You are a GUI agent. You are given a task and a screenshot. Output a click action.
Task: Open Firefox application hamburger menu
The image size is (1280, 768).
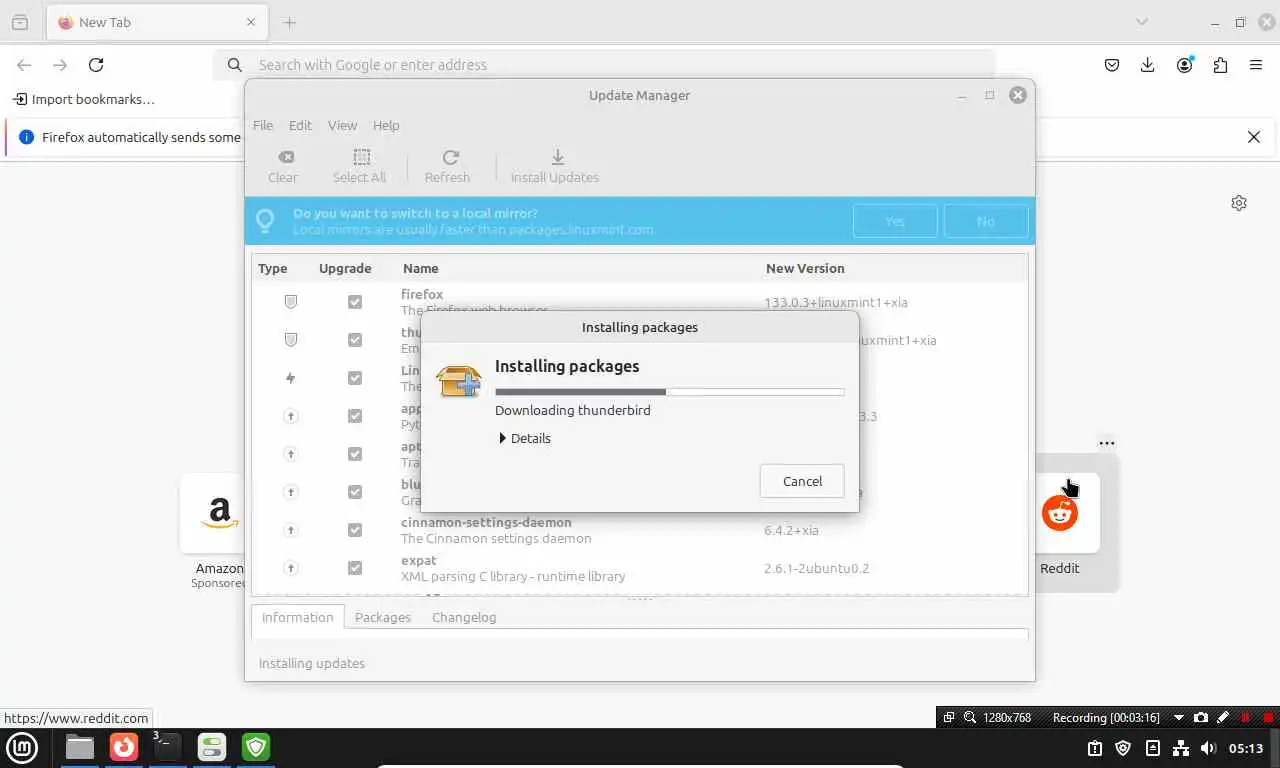coord(1256,65)
